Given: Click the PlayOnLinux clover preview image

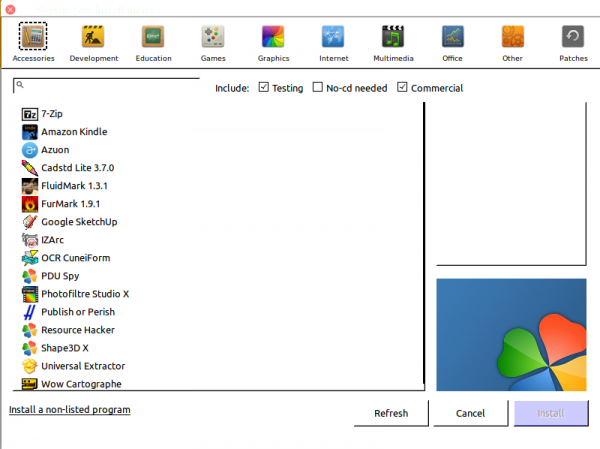Looking at the screenshot, I should pyautogui.click(x=511, y=335).
